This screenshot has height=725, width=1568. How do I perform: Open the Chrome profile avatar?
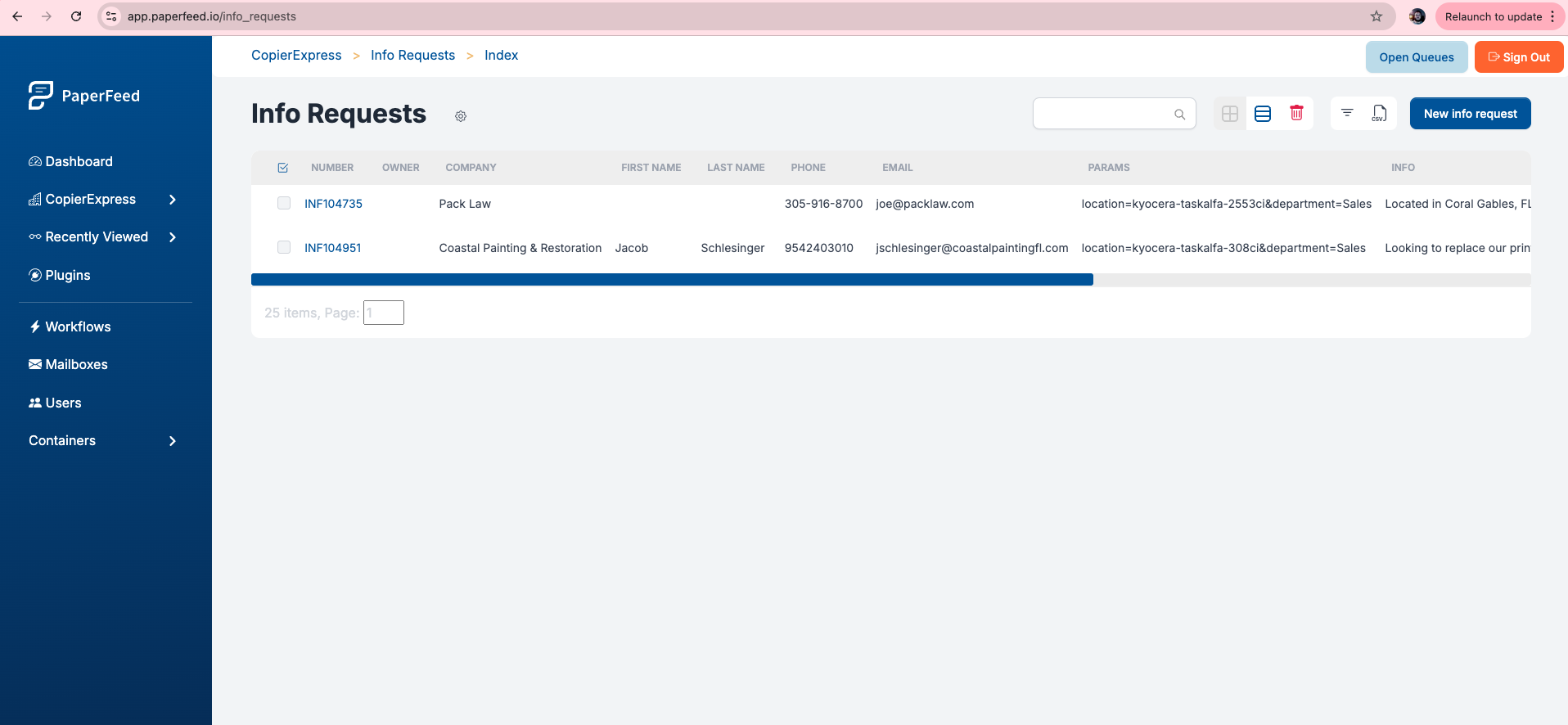(x=1417, y=16)
